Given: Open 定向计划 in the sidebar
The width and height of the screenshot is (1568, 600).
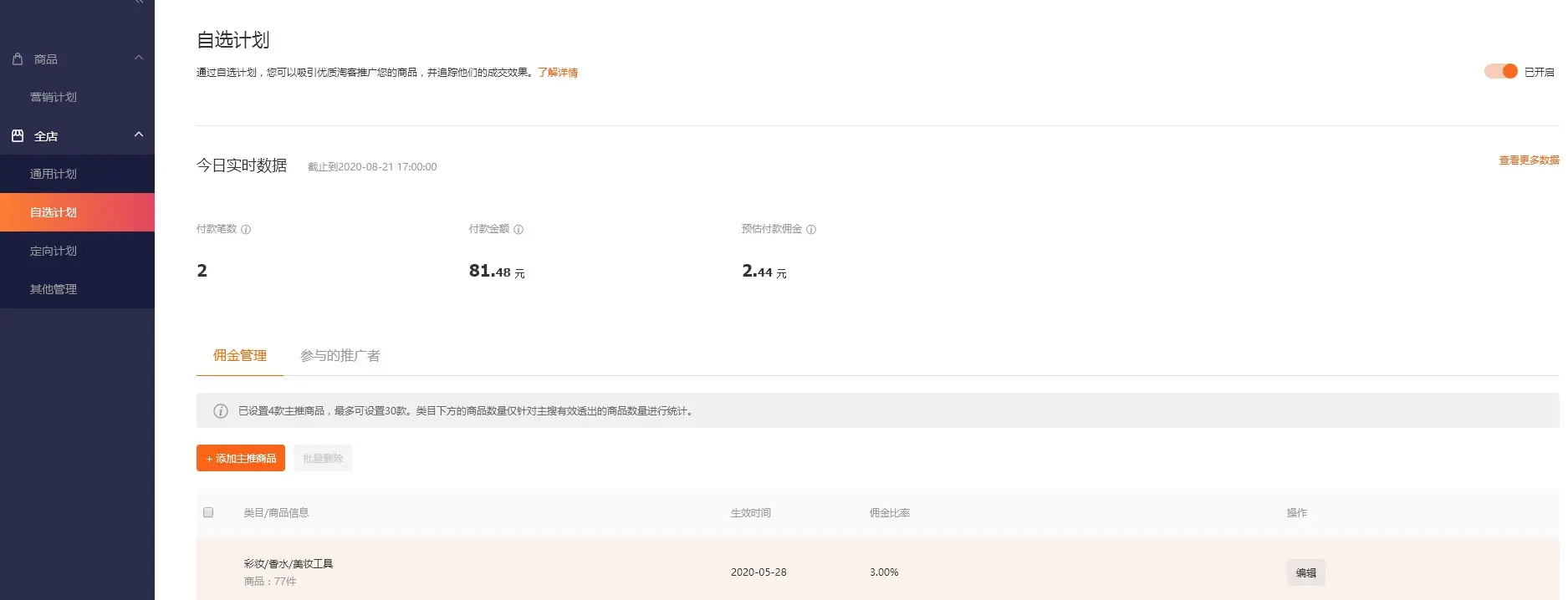Looking at the screenshot, I should click(54, 251).
